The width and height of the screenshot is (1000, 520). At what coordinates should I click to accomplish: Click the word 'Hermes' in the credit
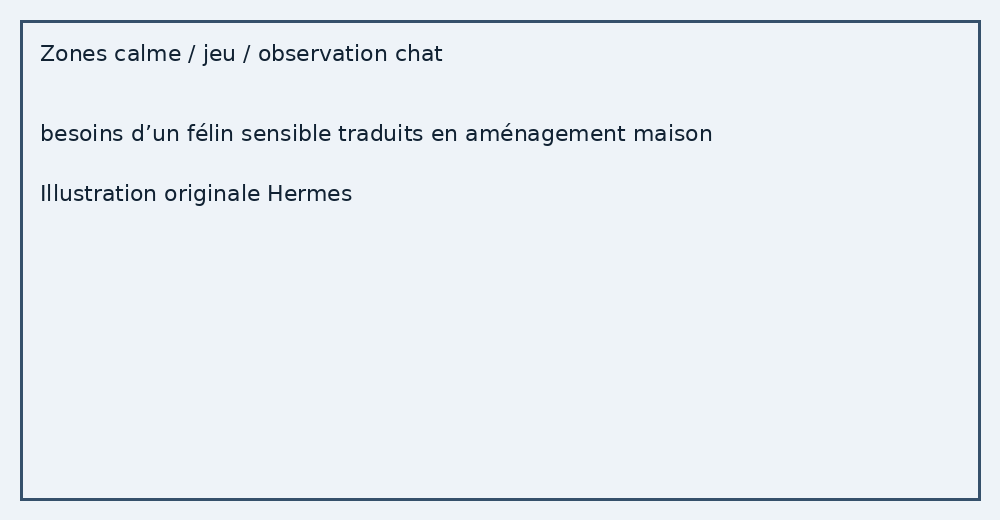(309, 193)
